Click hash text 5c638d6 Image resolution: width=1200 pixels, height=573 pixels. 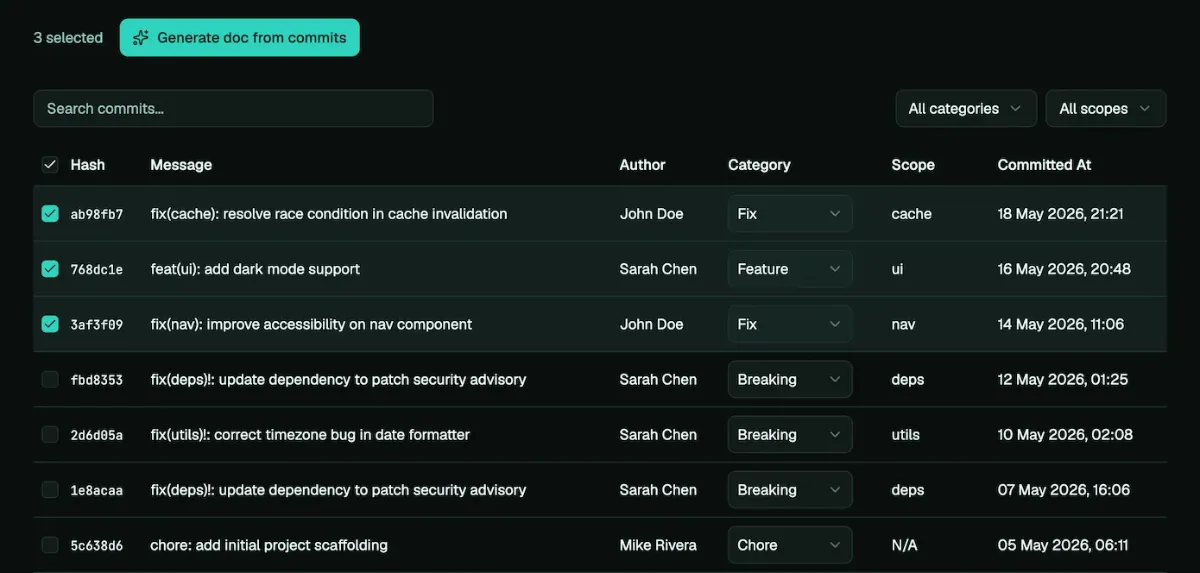point(97,545)
